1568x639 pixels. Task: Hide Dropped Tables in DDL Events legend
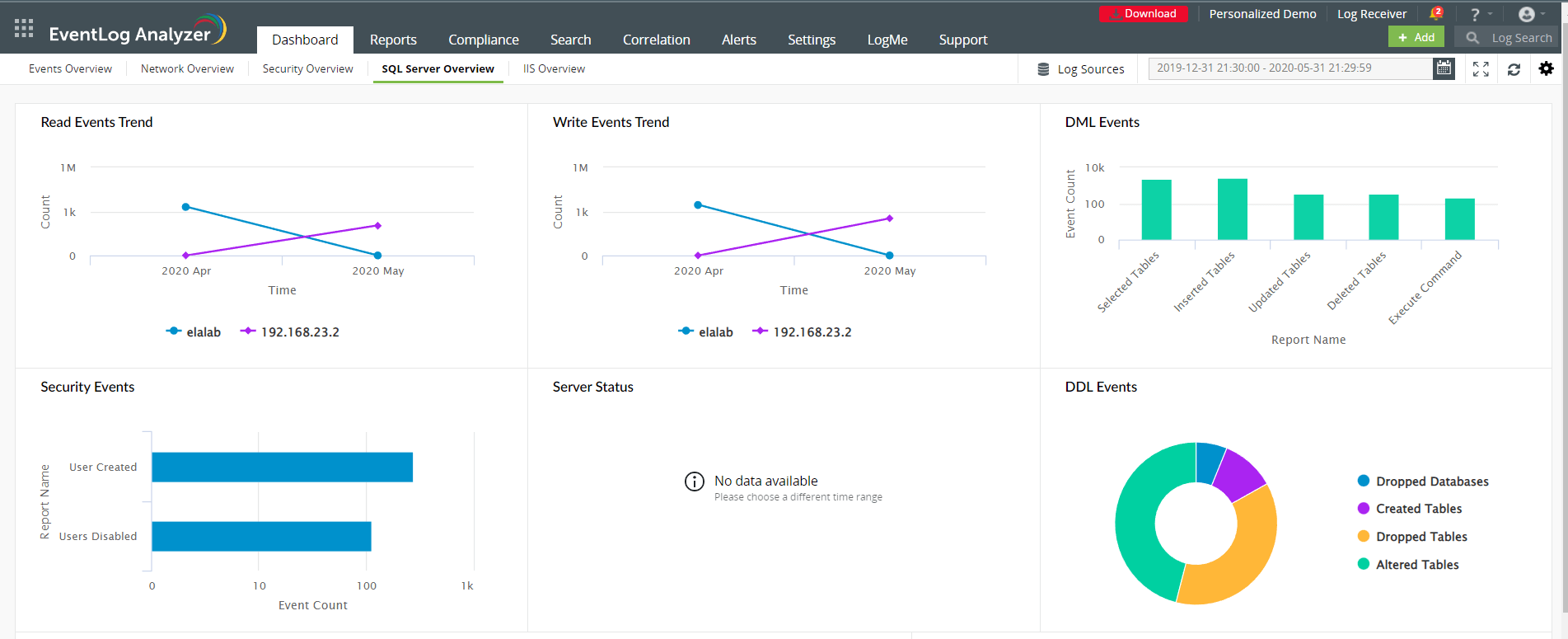click(x=1421, y=537)
